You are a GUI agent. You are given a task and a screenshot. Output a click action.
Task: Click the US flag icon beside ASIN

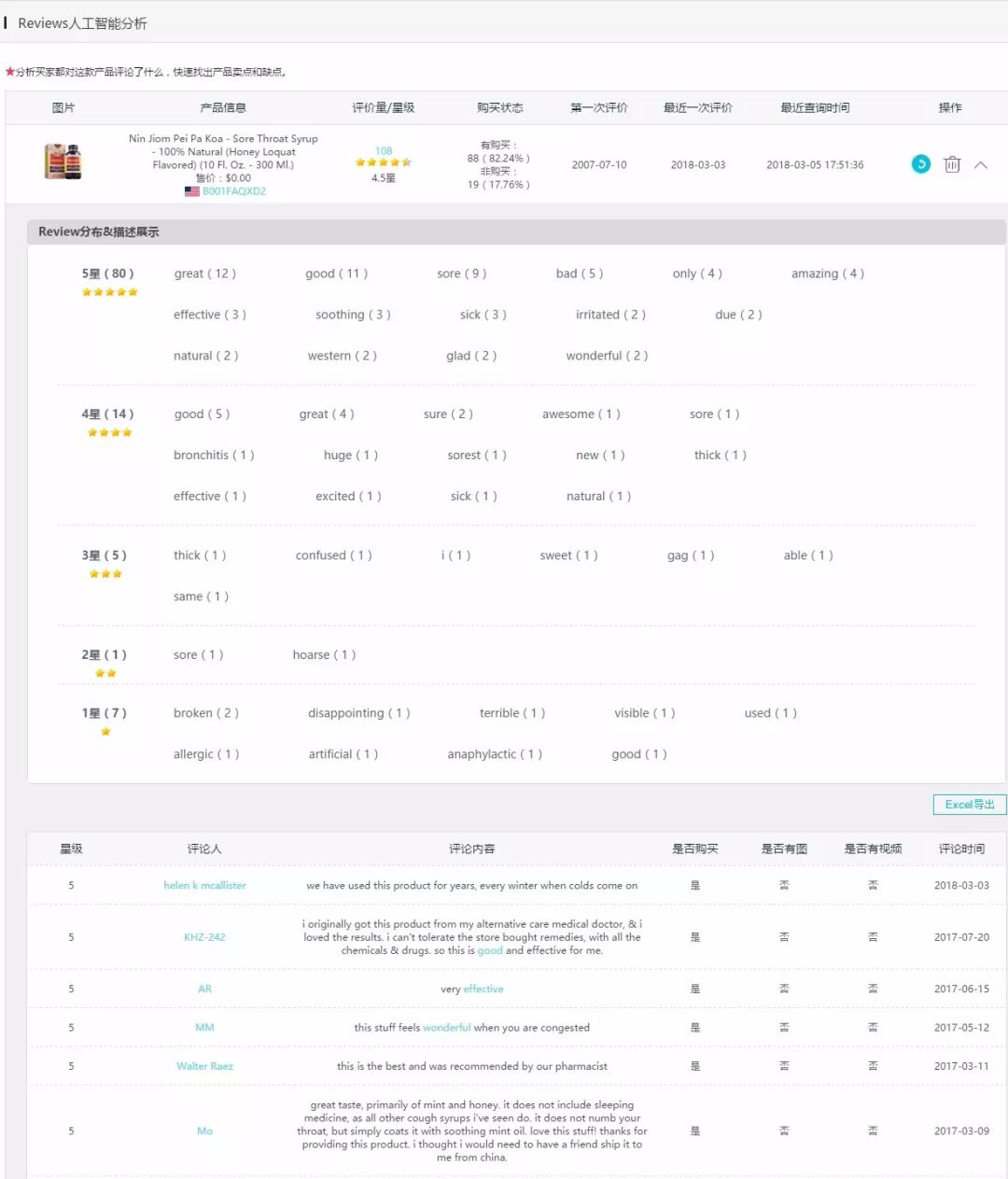[191, 191]
